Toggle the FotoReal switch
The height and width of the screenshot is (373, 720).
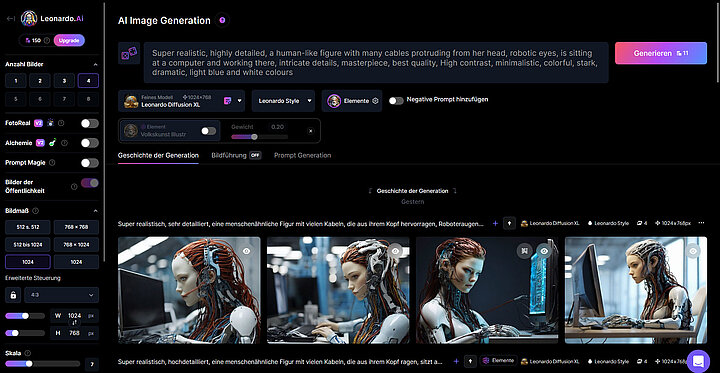click(x=90, y=123)
